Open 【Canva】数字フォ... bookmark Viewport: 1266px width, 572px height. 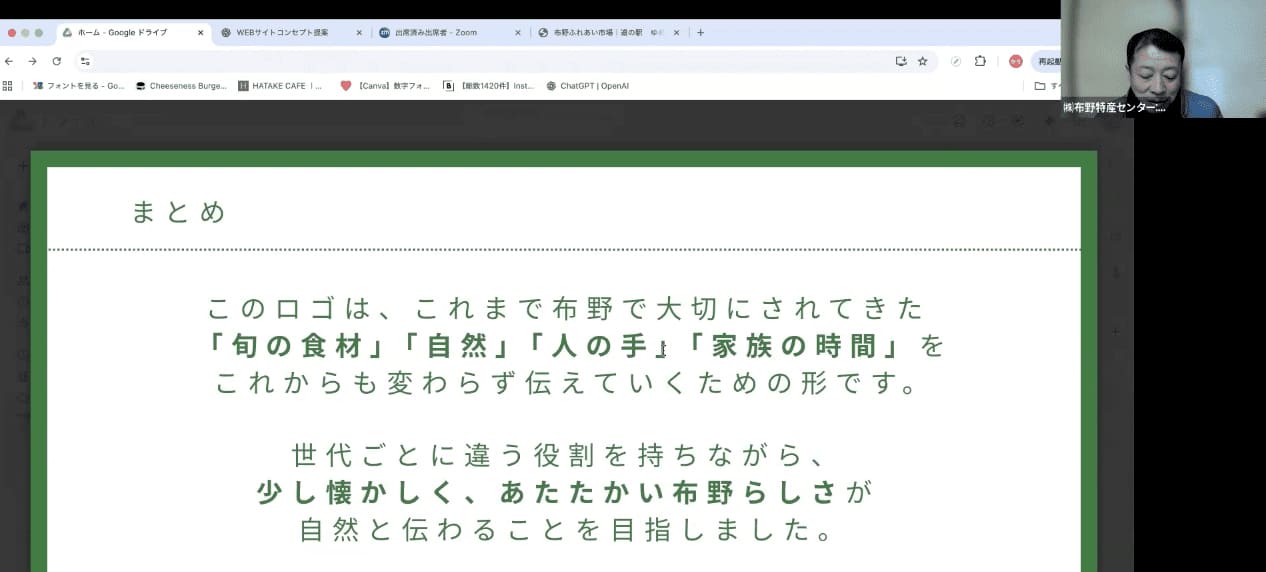click(x=385, y=86)
